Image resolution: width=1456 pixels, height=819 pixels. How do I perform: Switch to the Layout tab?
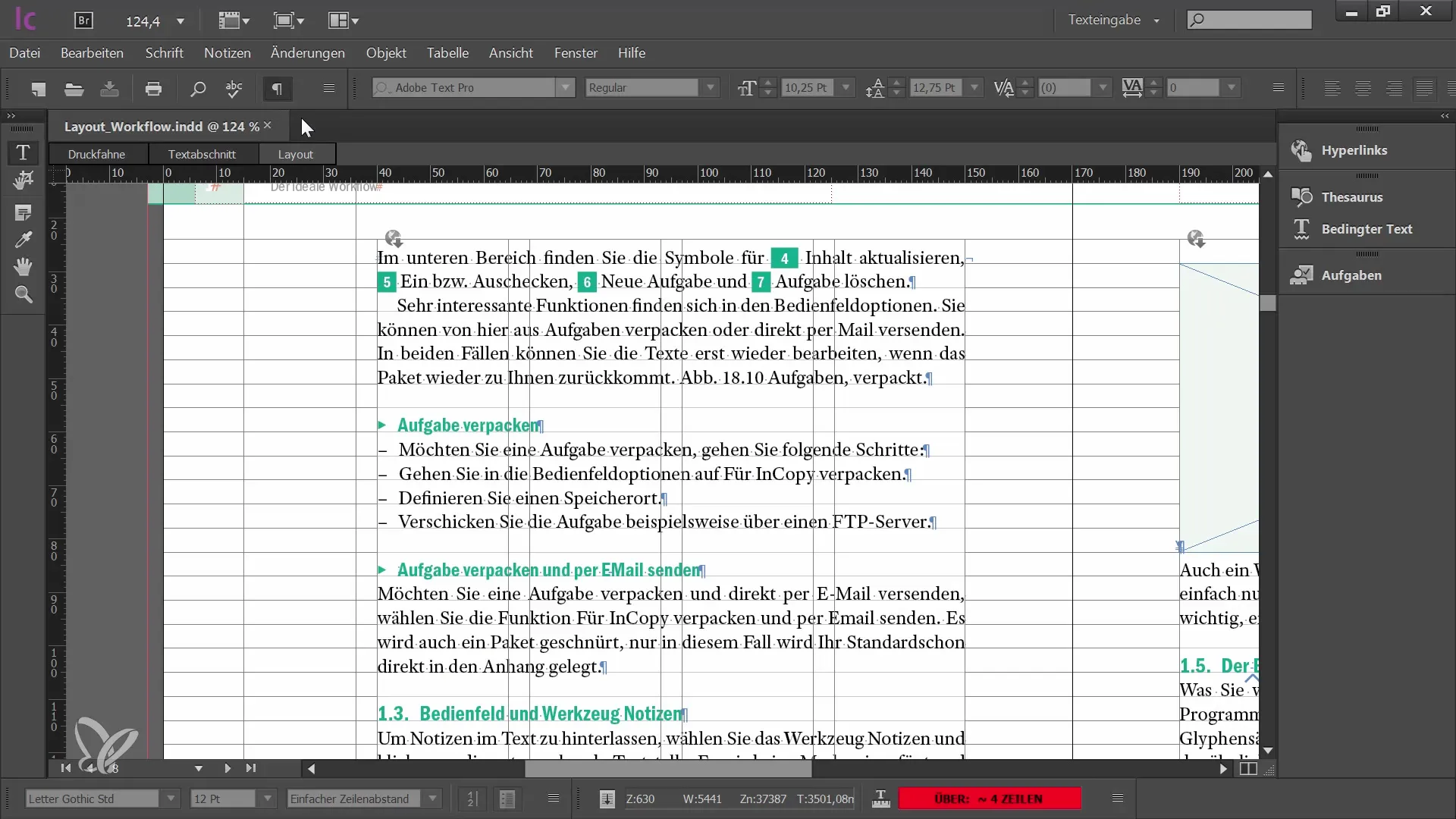[296, 153]
